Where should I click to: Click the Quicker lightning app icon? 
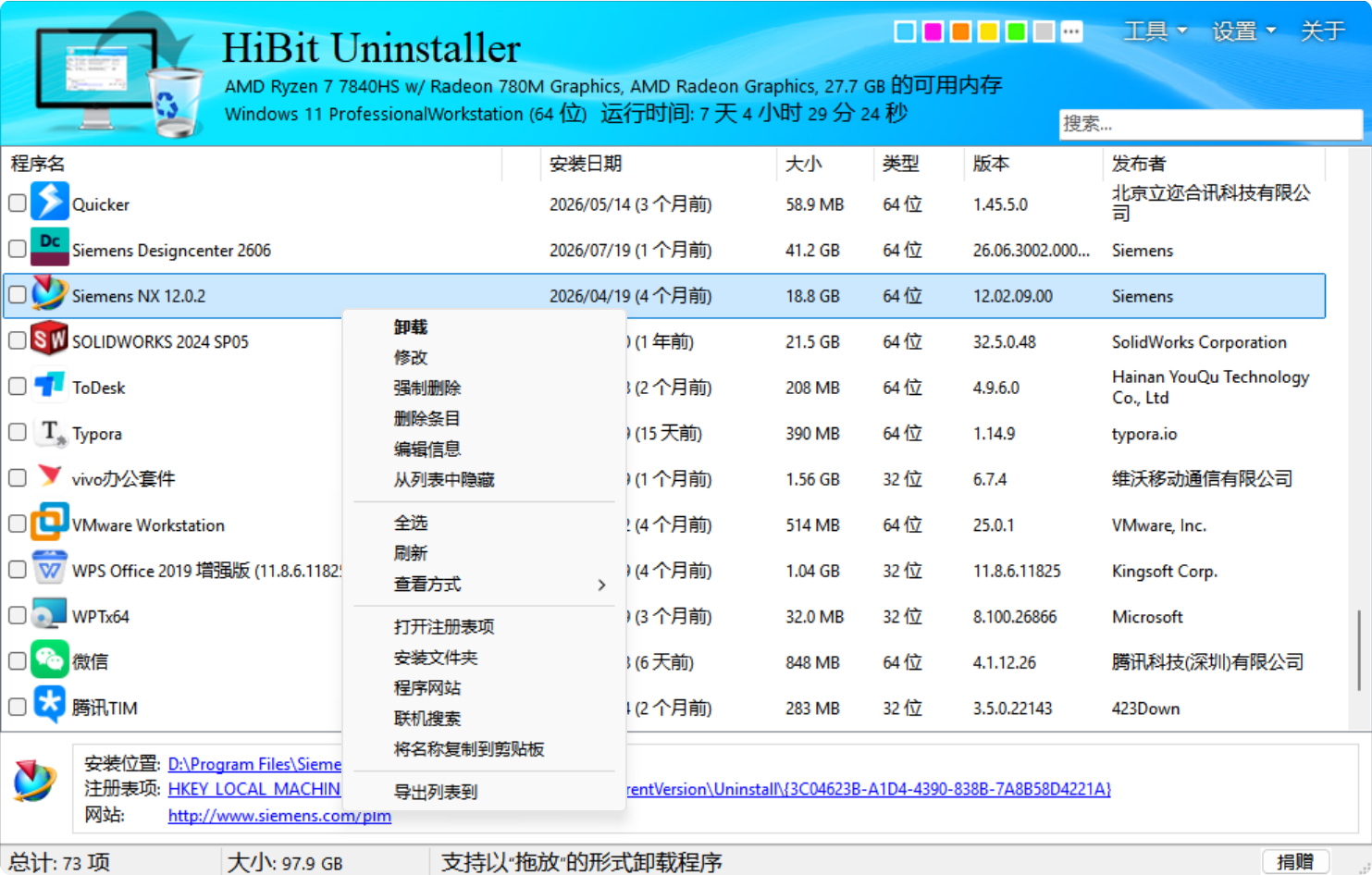point(50,202)
